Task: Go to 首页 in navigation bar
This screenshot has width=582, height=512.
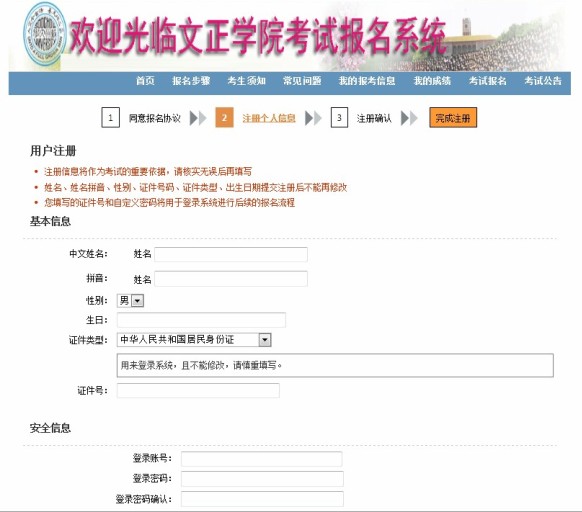Action: [x=145, y=81]
